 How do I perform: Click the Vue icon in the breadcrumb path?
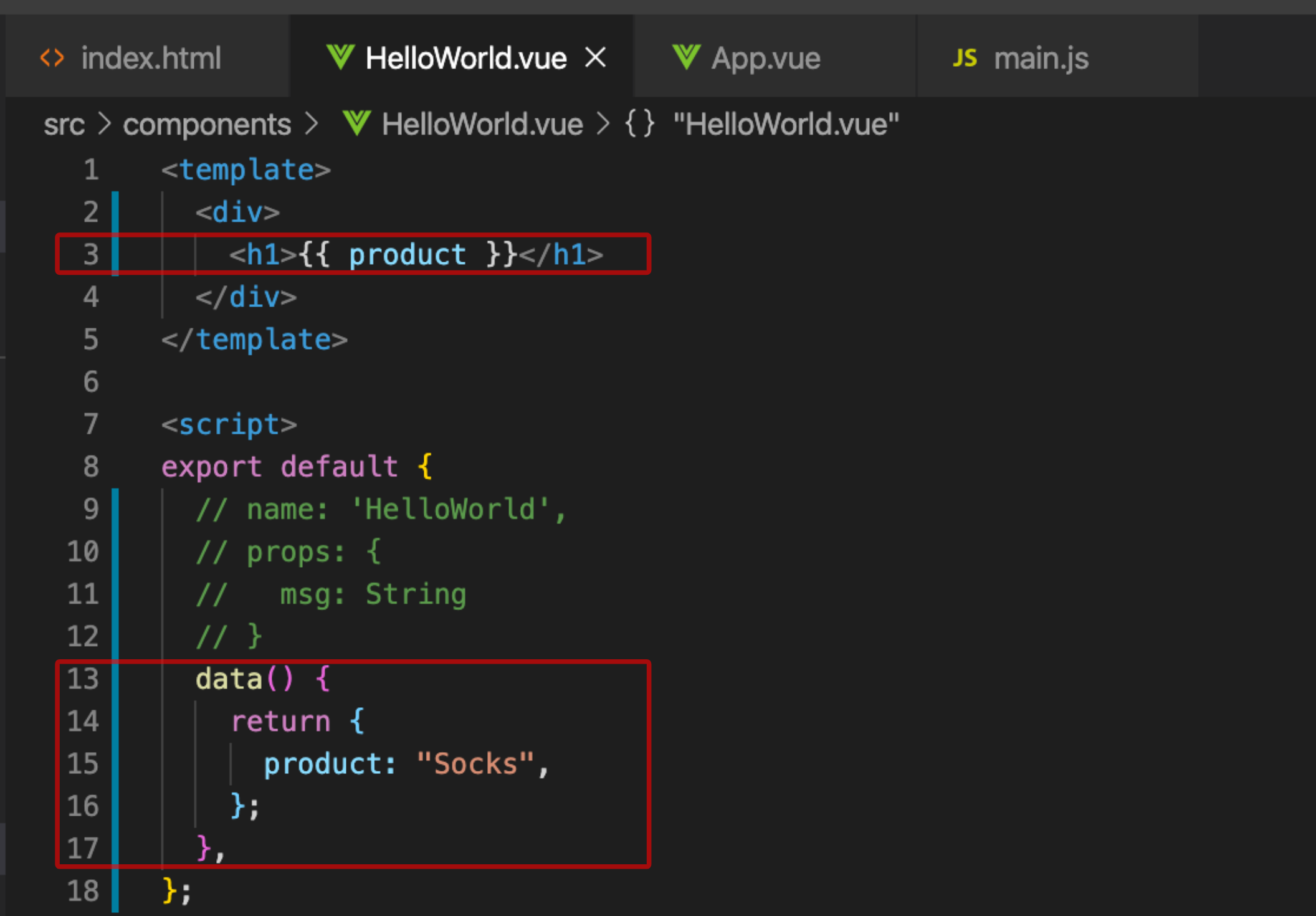(357, 123)
